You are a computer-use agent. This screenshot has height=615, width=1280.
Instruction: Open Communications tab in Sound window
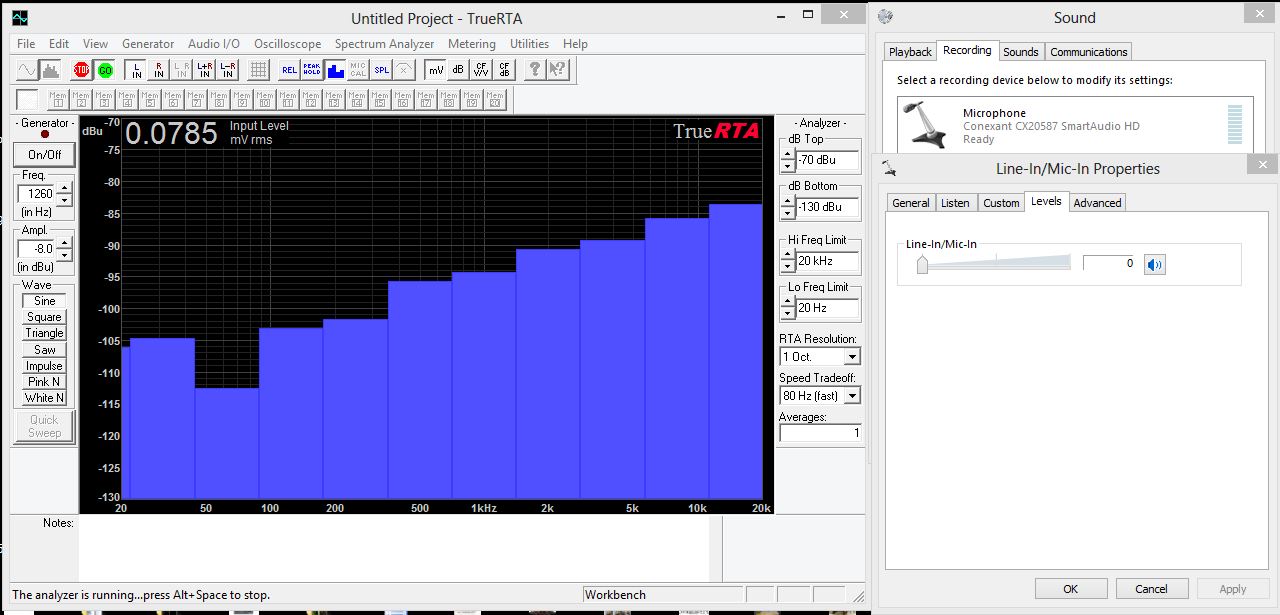pyautogui.click(x=1088, y=52)
